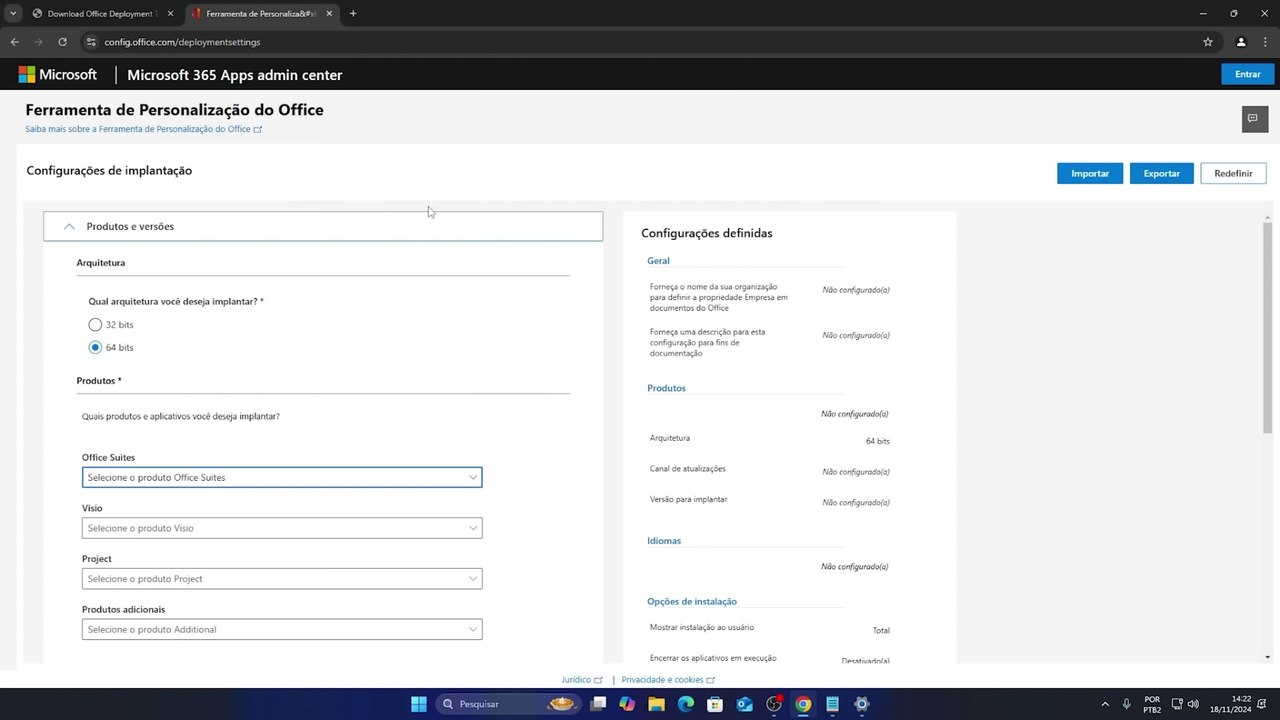Open the Project product dropdown
Screen dimensions: 1280x720
coord(282,578)
